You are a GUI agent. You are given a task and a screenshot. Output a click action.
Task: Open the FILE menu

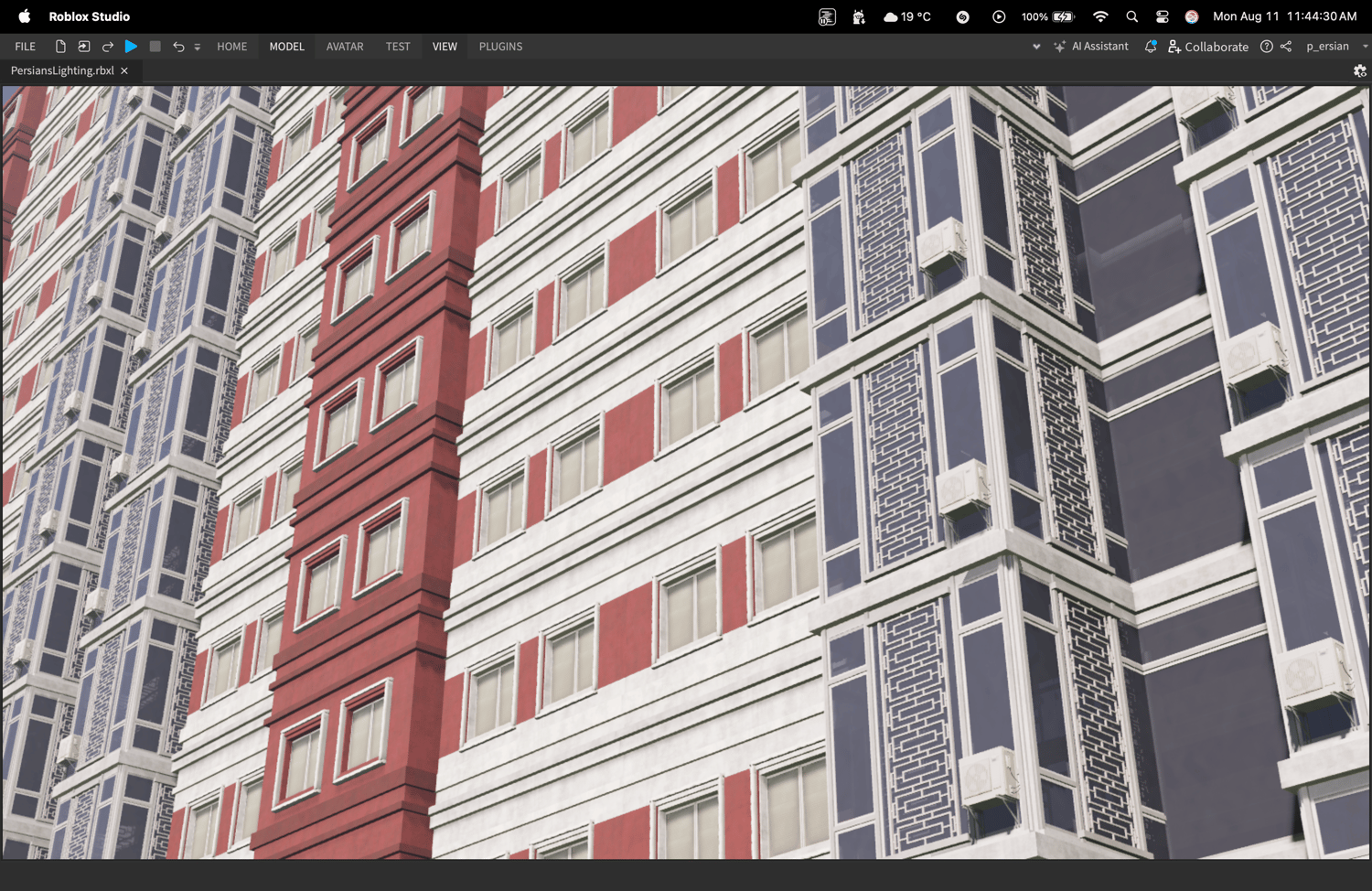tap(26, 47)
